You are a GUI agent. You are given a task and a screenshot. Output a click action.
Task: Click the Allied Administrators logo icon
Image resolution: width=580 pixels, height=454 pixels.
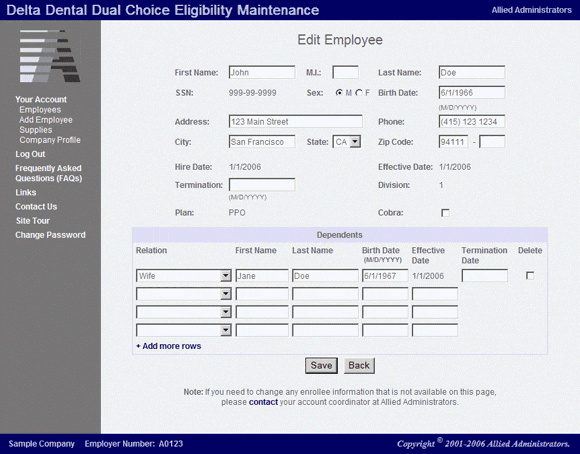tap(50, 56)
